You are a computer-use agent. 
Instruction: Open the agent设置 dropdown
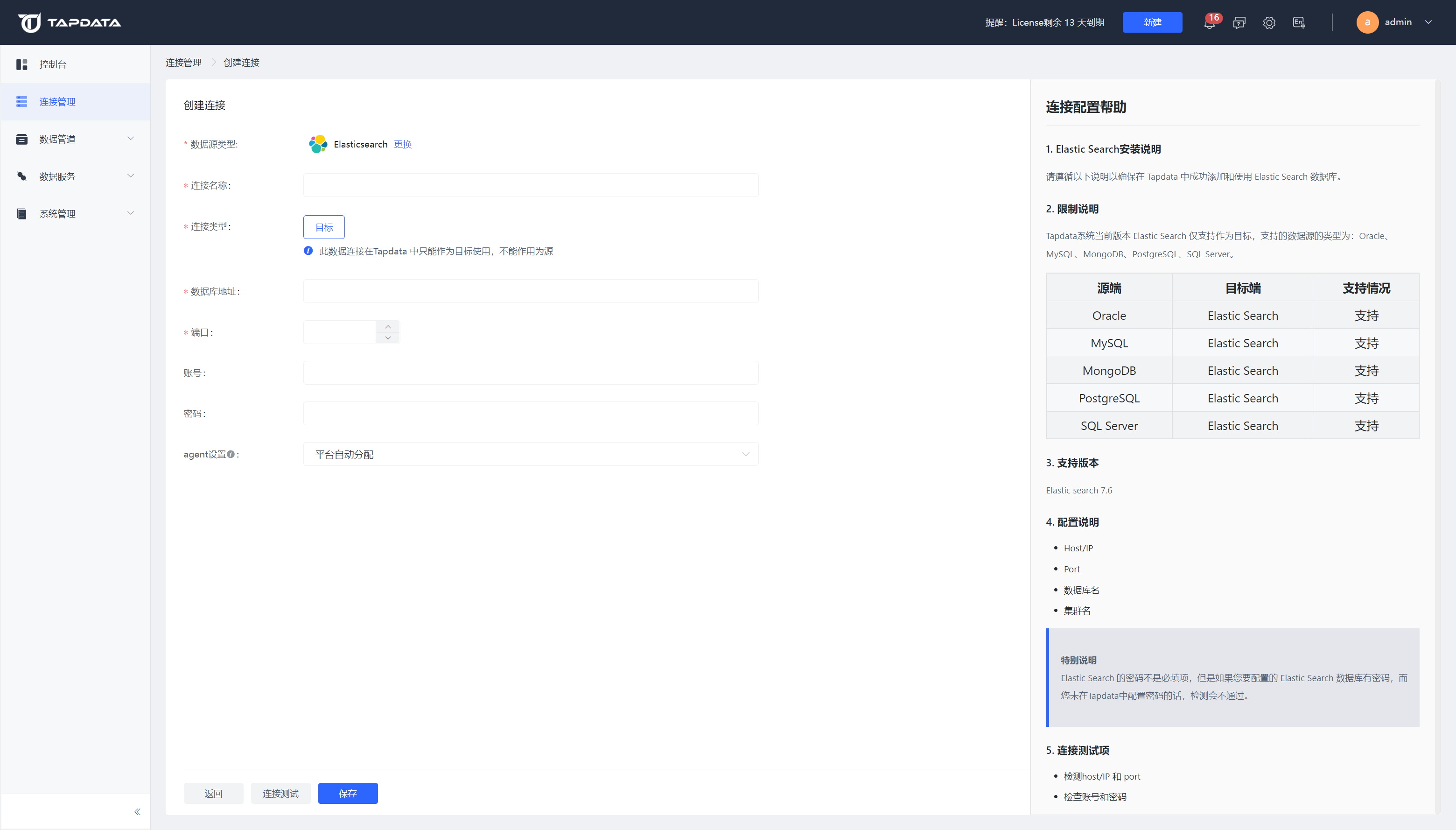click(530, 454)
